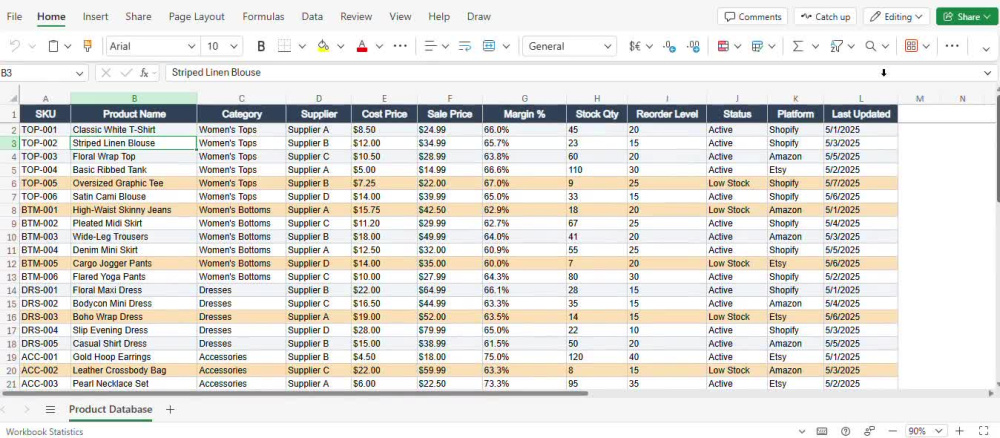Screen dimensions: 1000x438
Task: Switch to Page Layout tab
Action: (x=196, y=17)
